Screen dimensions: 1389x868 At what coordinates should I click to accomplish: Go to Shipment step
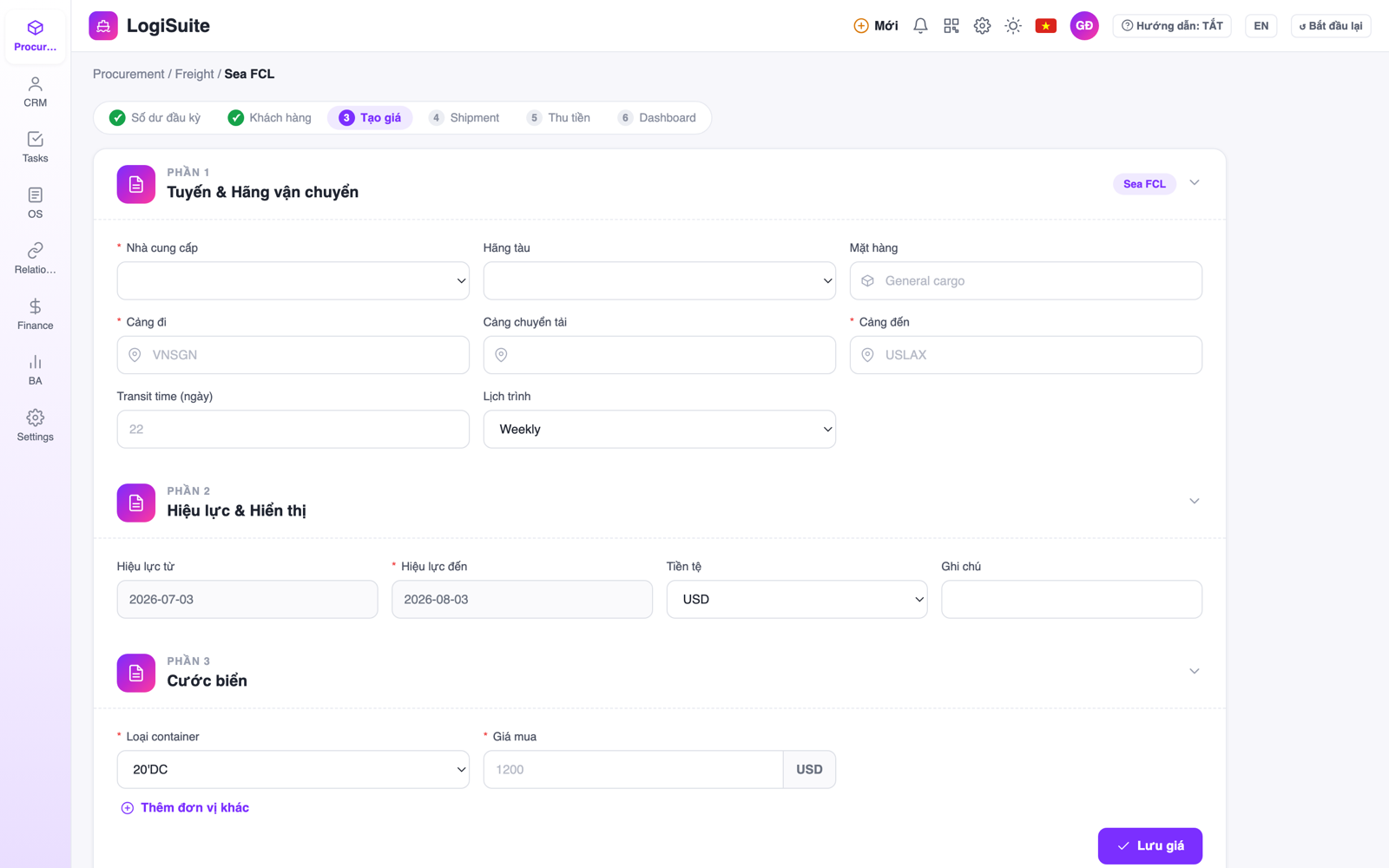(464, 118)
